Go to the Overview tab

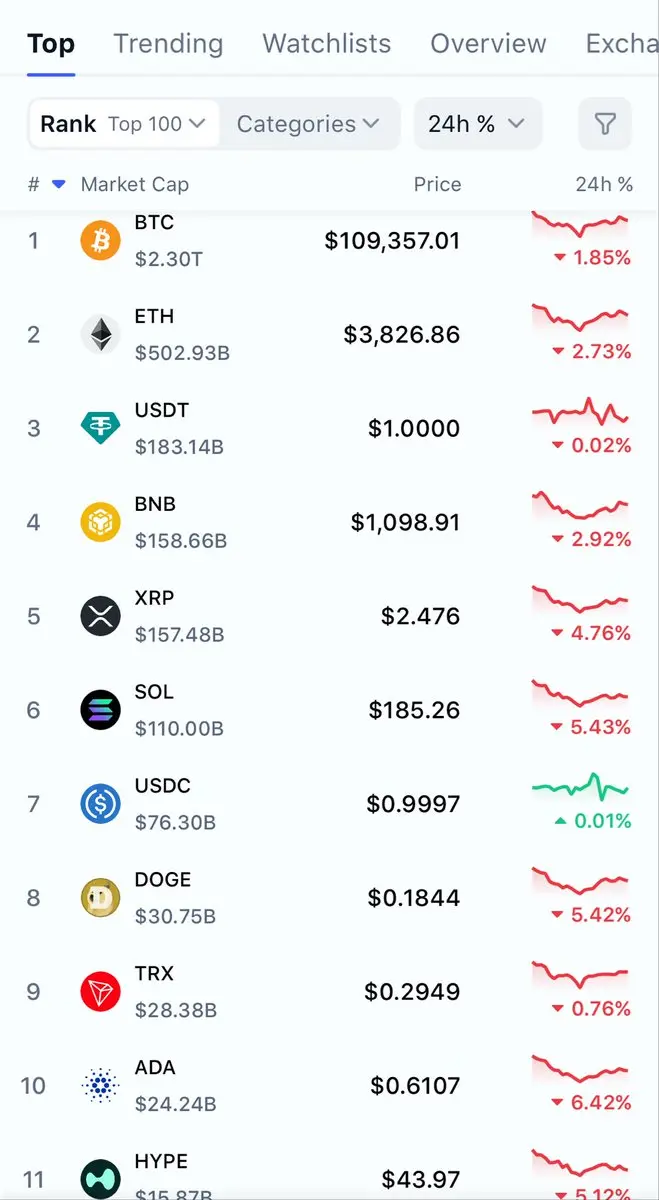pyautogui.click(x=488, y=44)
